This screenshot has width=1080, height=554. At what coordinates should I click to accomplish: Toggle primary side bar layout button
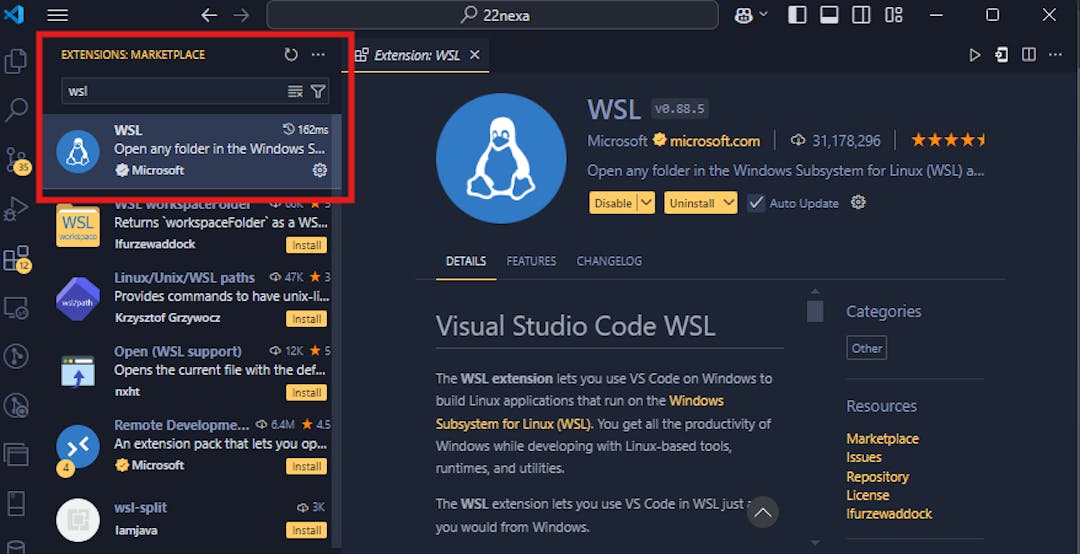click(x=797, y=15)
